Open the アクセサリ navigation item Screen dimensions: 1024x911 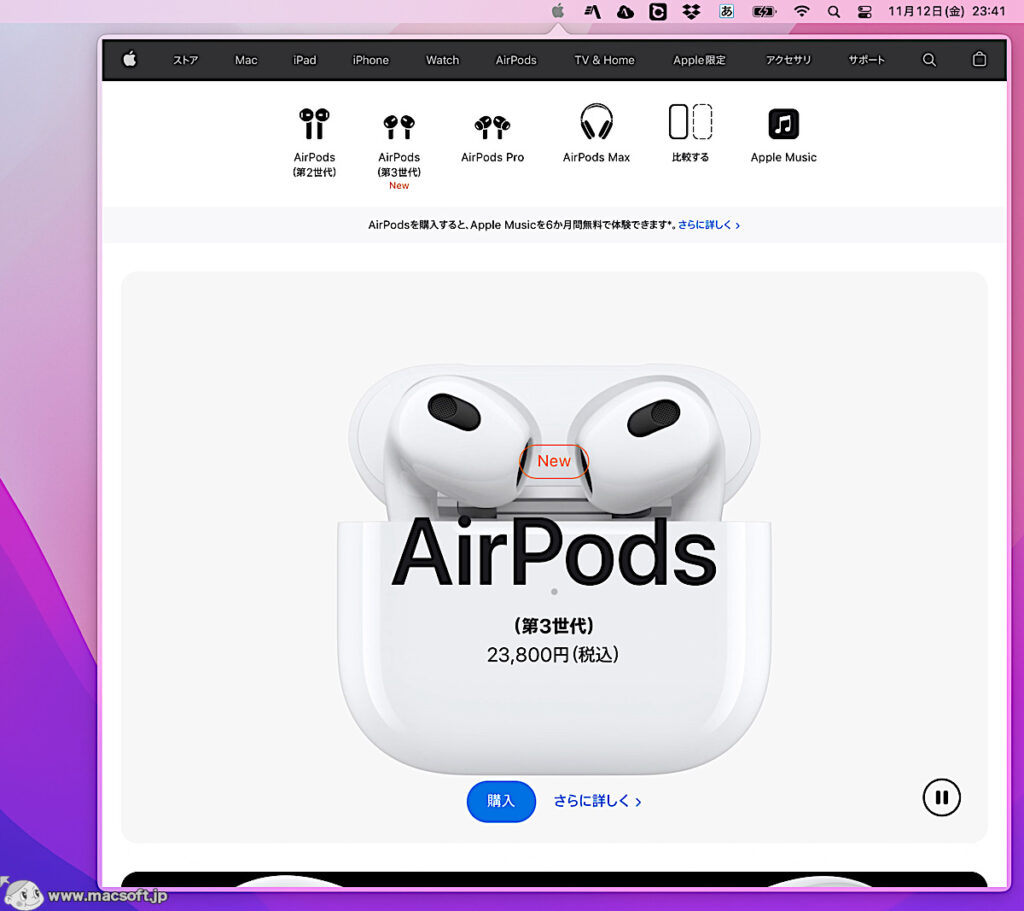click(788, 60)
